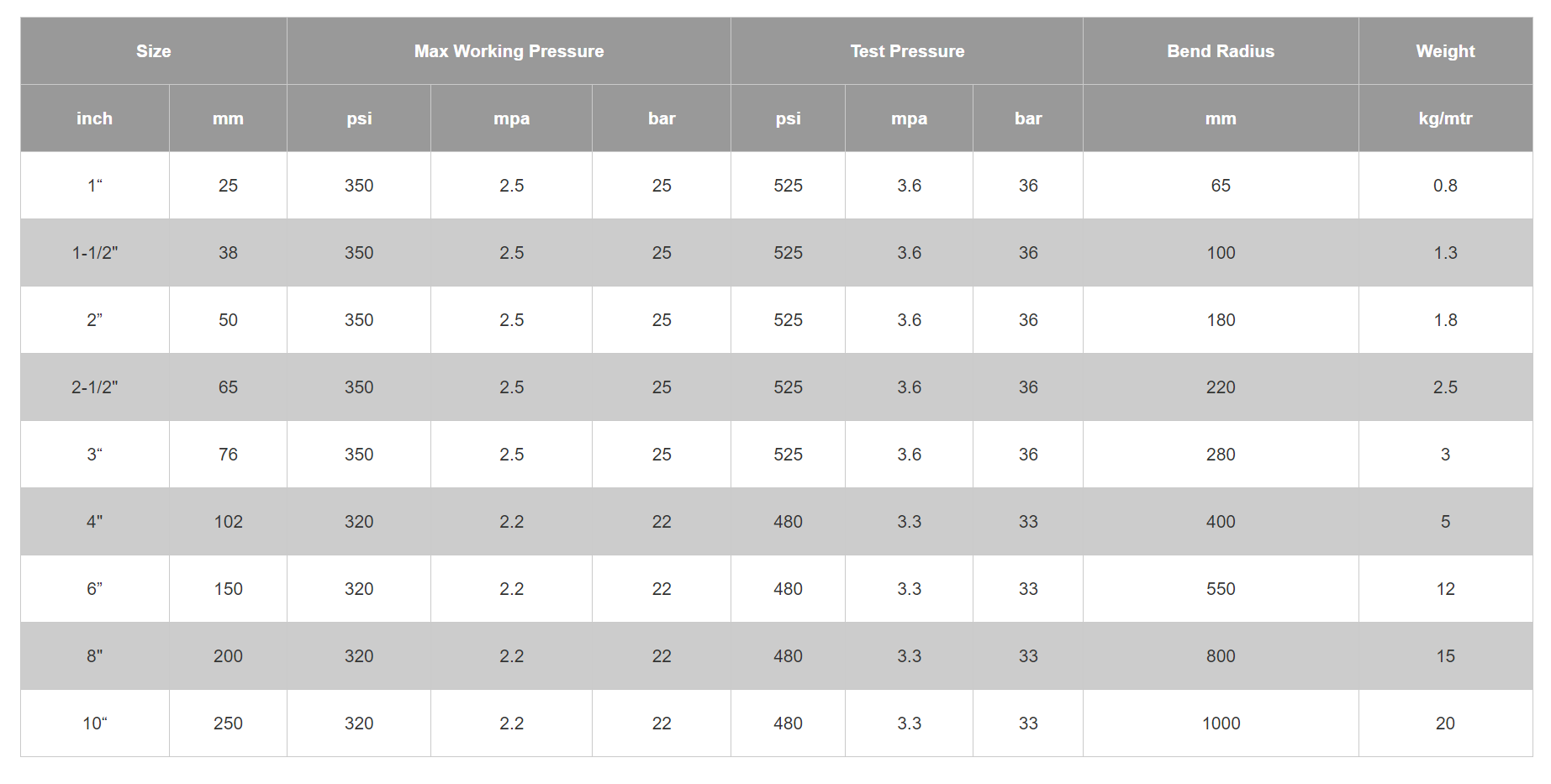Click the 102 mm size cell
1551x784 pixels.
(x=228, y=522)
